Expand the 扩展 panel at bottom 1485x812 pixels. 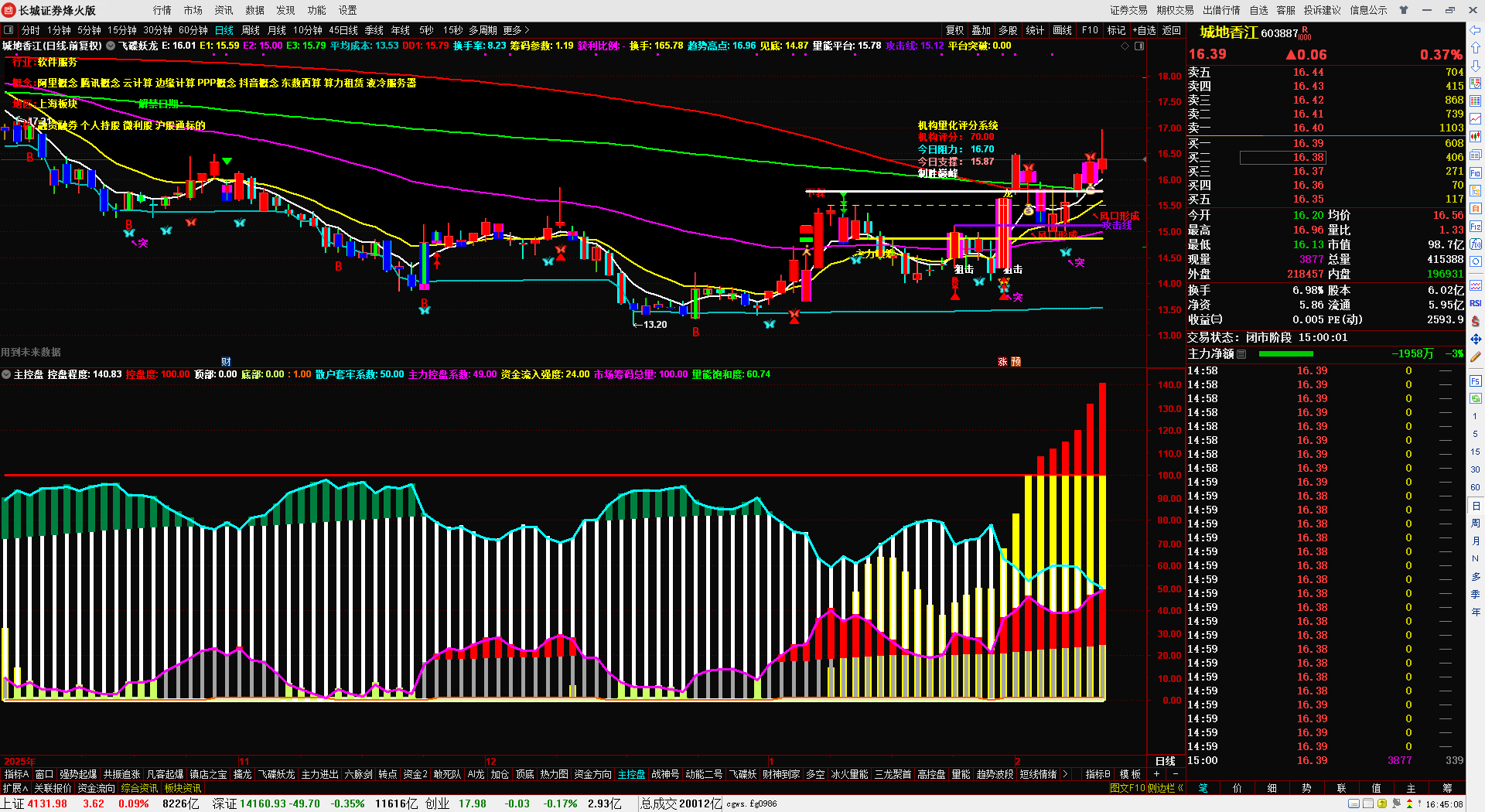coord(15,788)
